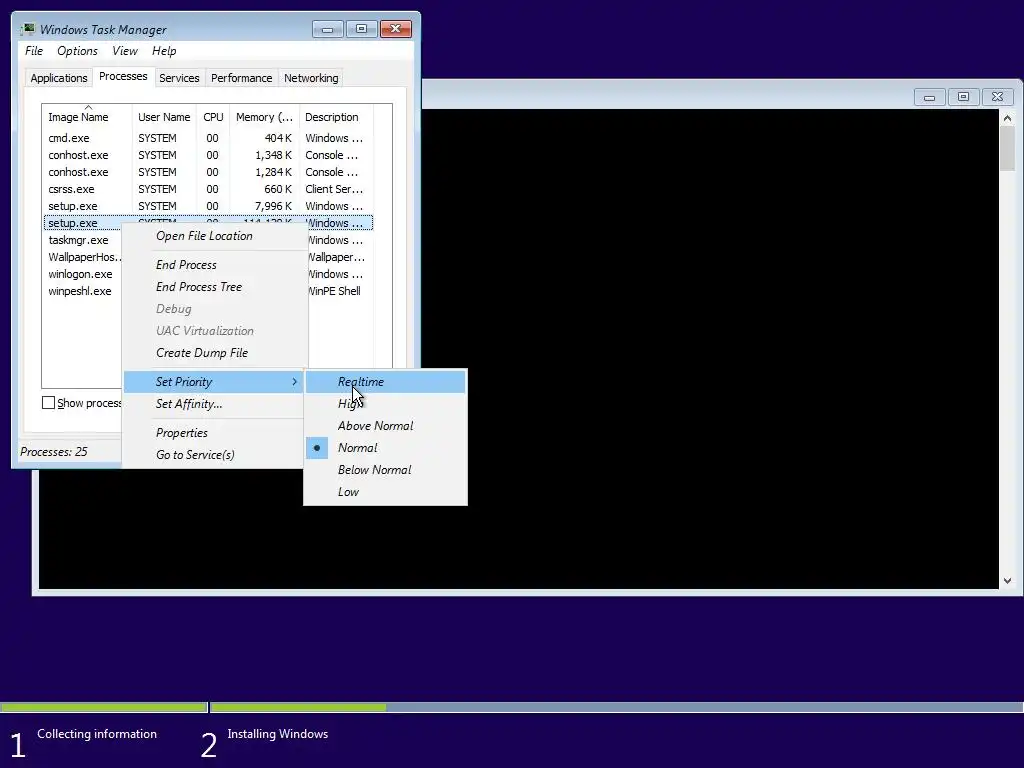Image resolution: width=1024 pixels, height=768 pixels.
Task: Open the Options menu
Action: pos(77,51)
